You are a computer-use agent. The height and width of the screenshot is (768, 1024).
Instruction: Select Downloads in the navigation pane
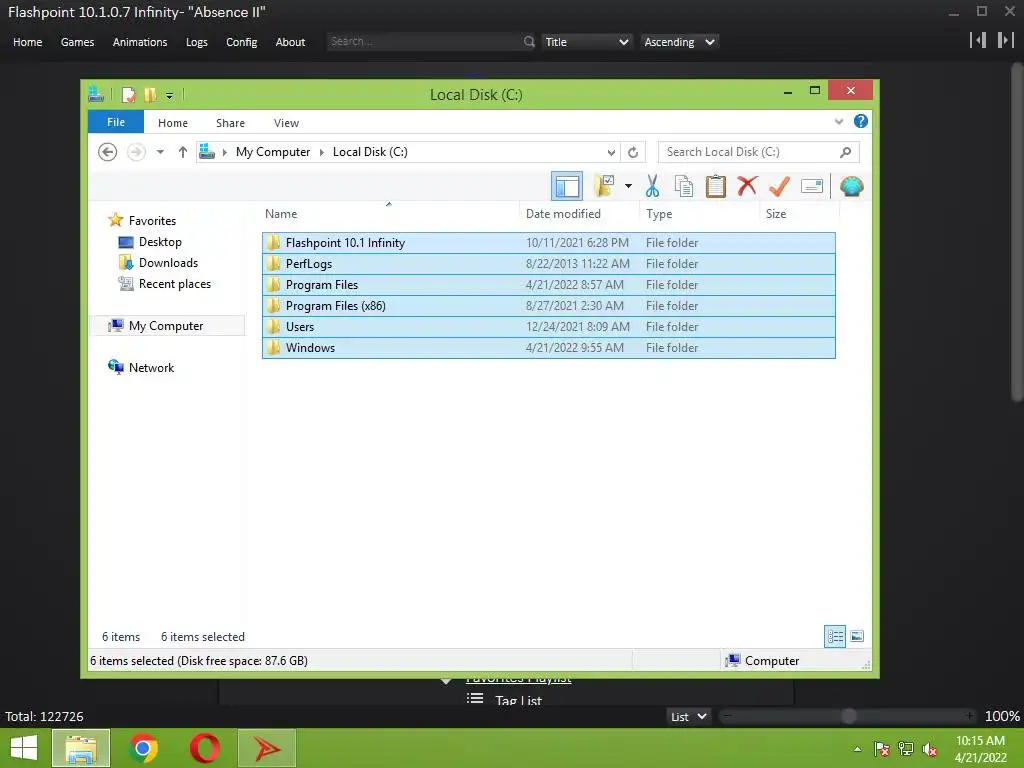[x=168, y=263]
